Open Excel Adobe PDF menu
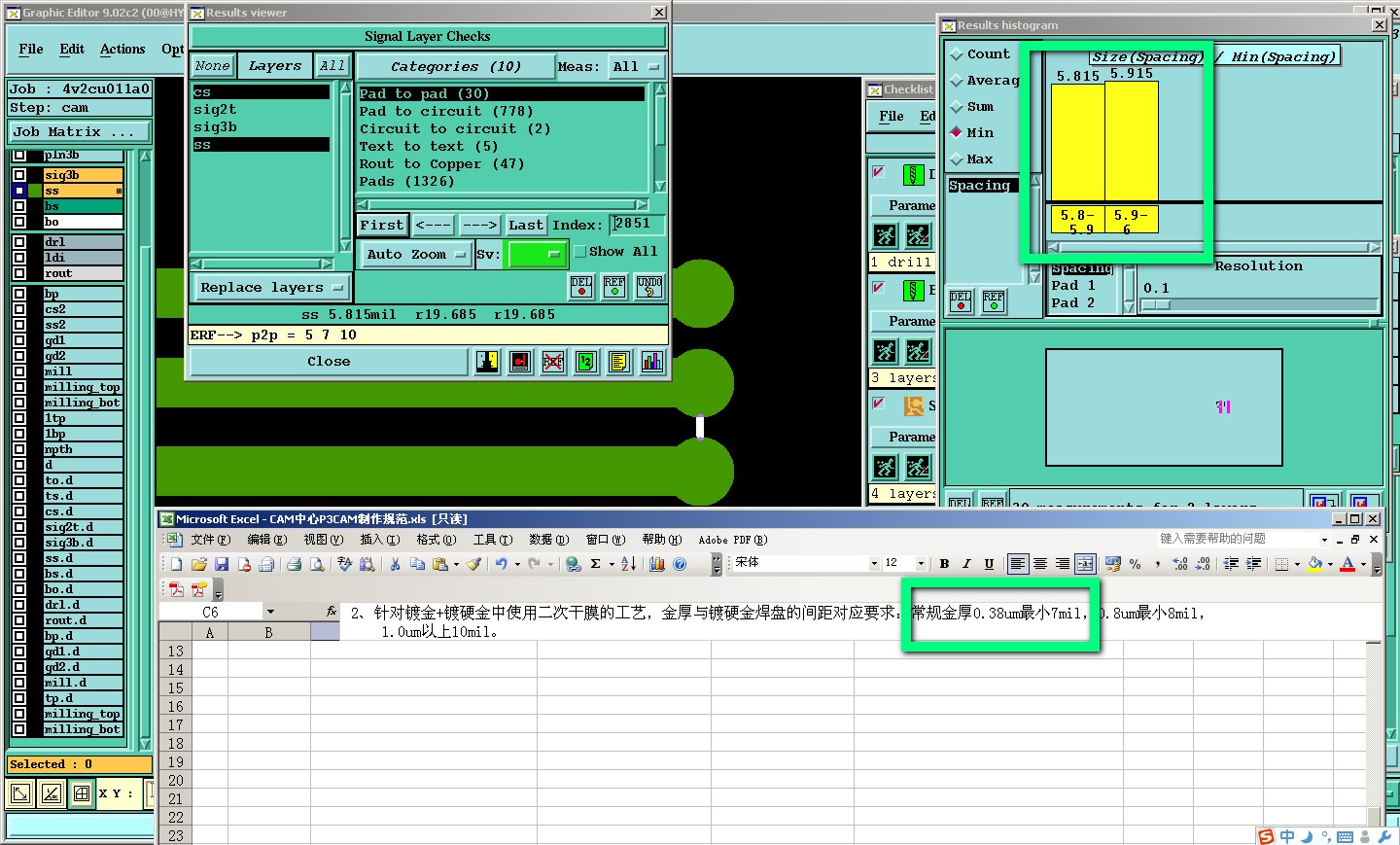 click(x=733, y=540)
